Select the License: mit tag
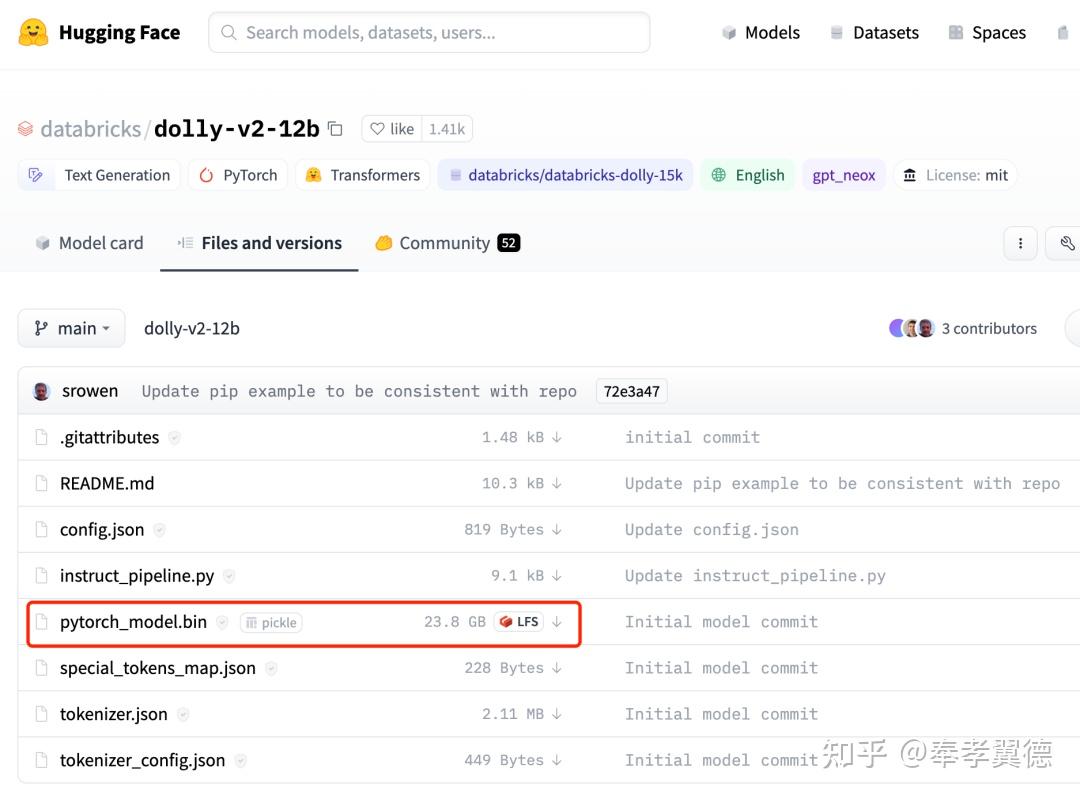Image resolution: width=1080 pixels, height=798 pixels. point(955,175)
